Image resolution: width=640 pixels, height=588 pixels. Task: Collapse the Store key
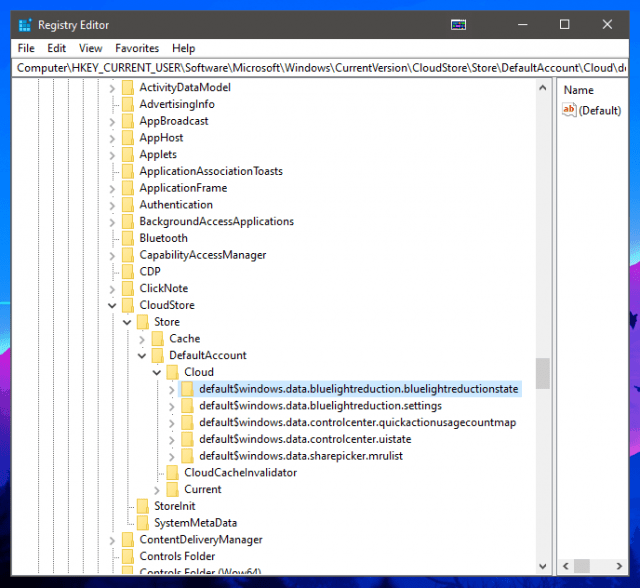coord(127,322)
